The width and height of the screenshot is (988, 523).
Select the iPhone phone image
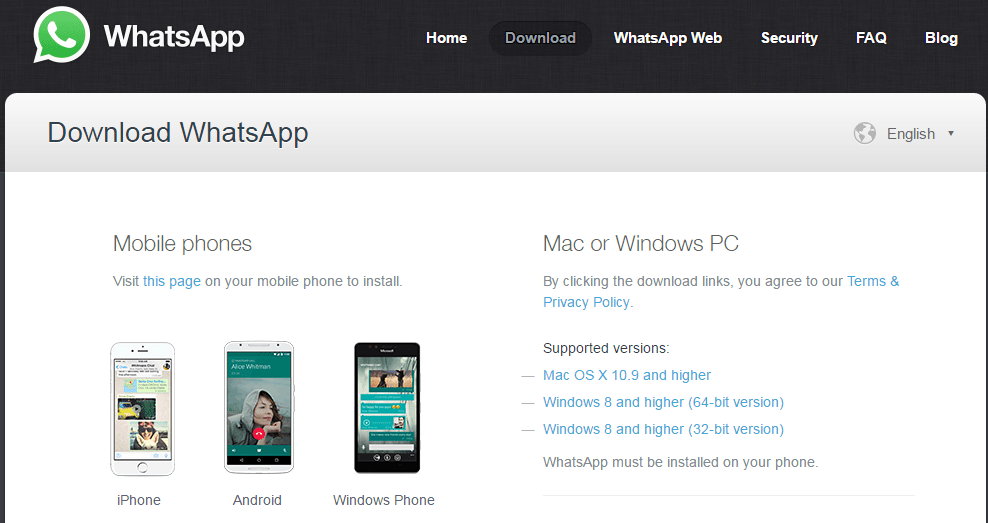click(x=142, y=409)
